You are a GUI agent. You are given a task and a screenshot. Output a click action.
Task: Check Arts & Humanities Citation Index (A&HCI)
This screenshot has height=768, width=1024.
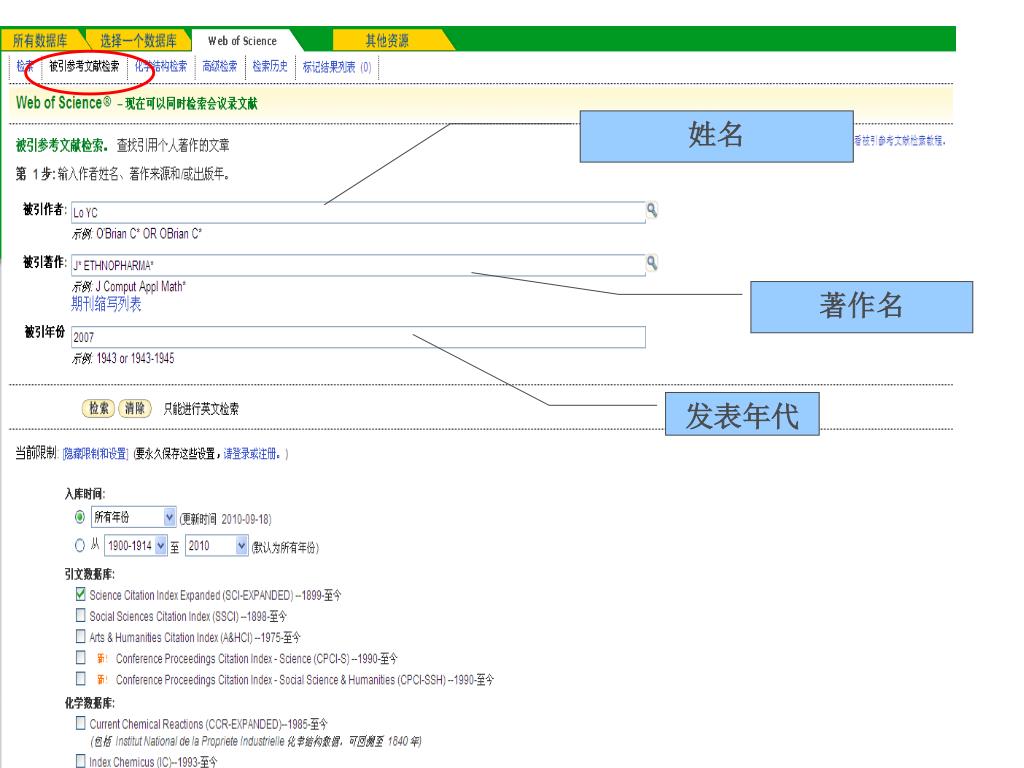[x=80, y=636]
